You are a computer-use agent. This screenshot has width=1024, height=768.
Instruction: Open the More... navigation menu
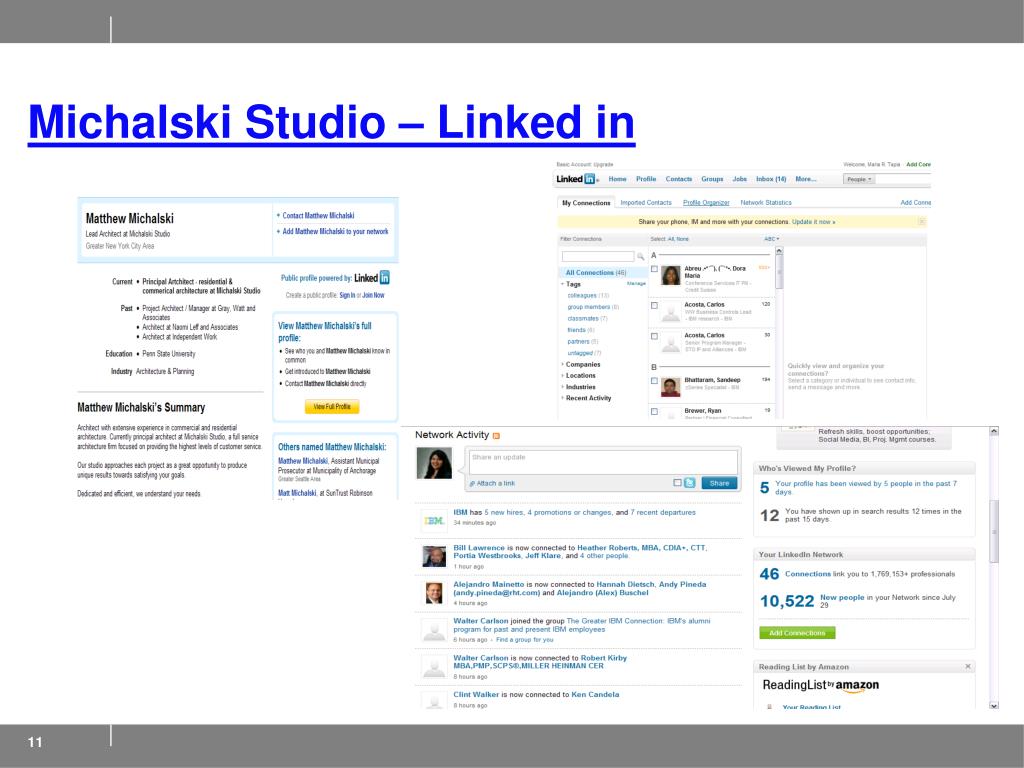click(806, 179)
